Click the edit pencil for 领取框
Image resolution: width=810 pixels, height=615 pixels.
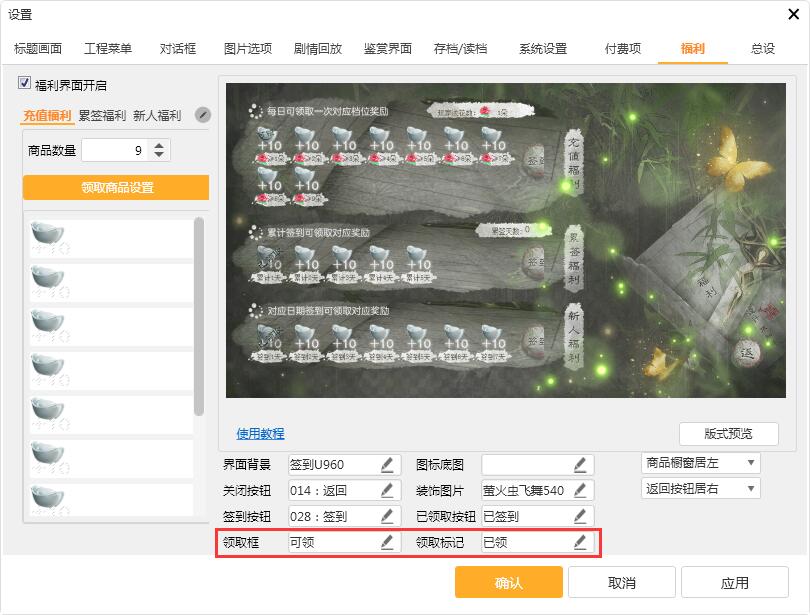point(387,542)
